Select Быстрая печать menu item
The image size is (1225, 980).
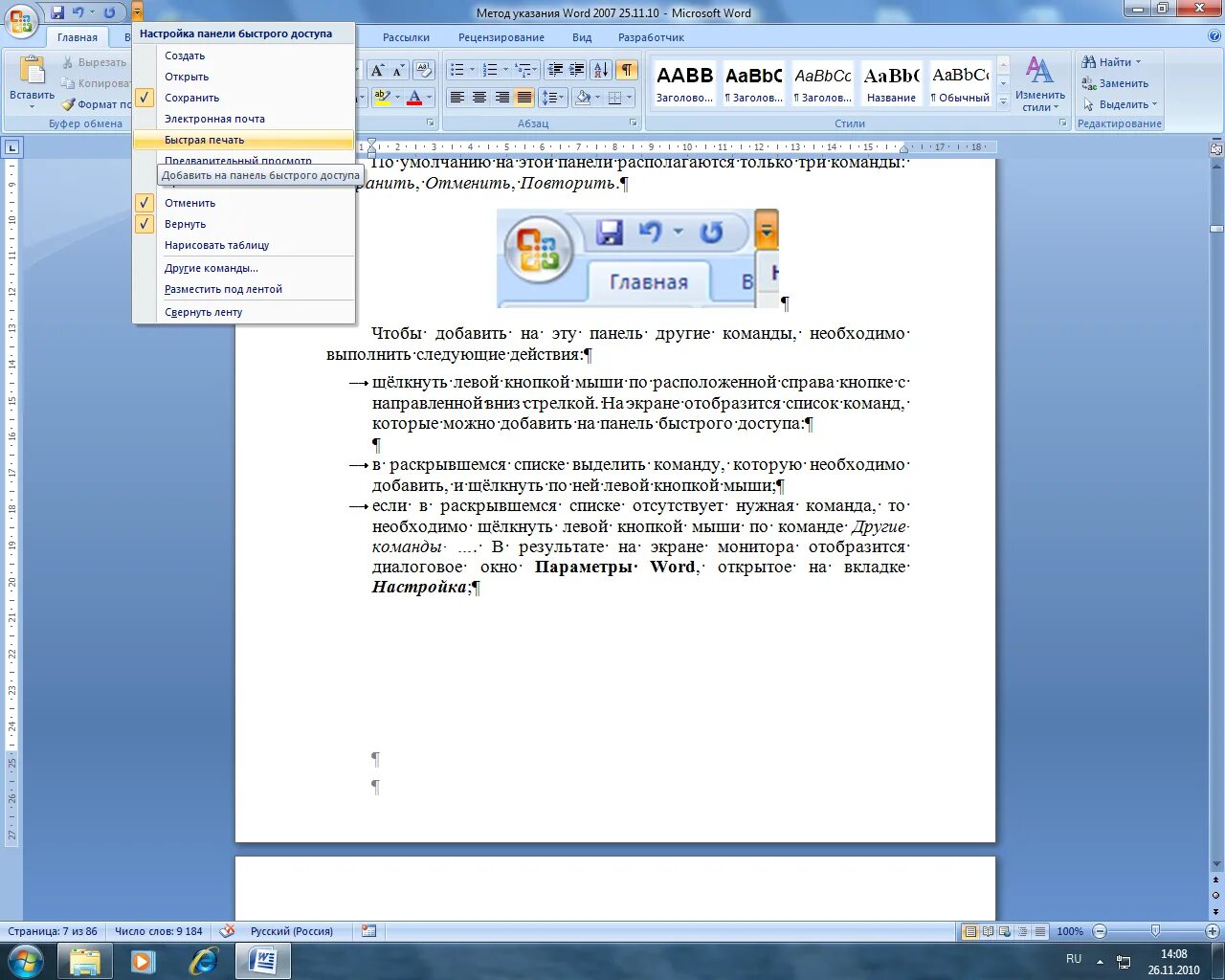[244, 140]
